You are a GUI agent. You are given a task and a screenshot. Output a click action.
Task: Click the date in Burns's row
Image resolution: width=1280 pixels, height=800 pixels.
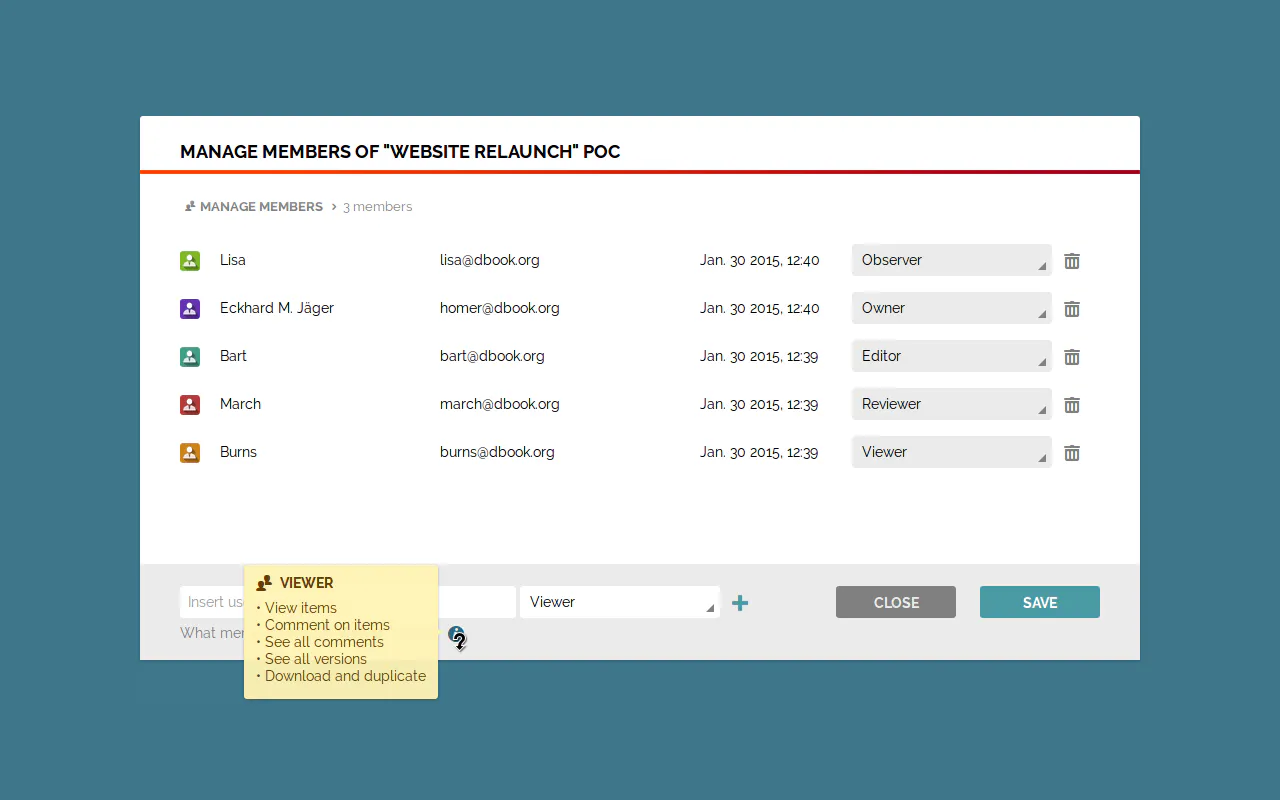pos(759,452)
